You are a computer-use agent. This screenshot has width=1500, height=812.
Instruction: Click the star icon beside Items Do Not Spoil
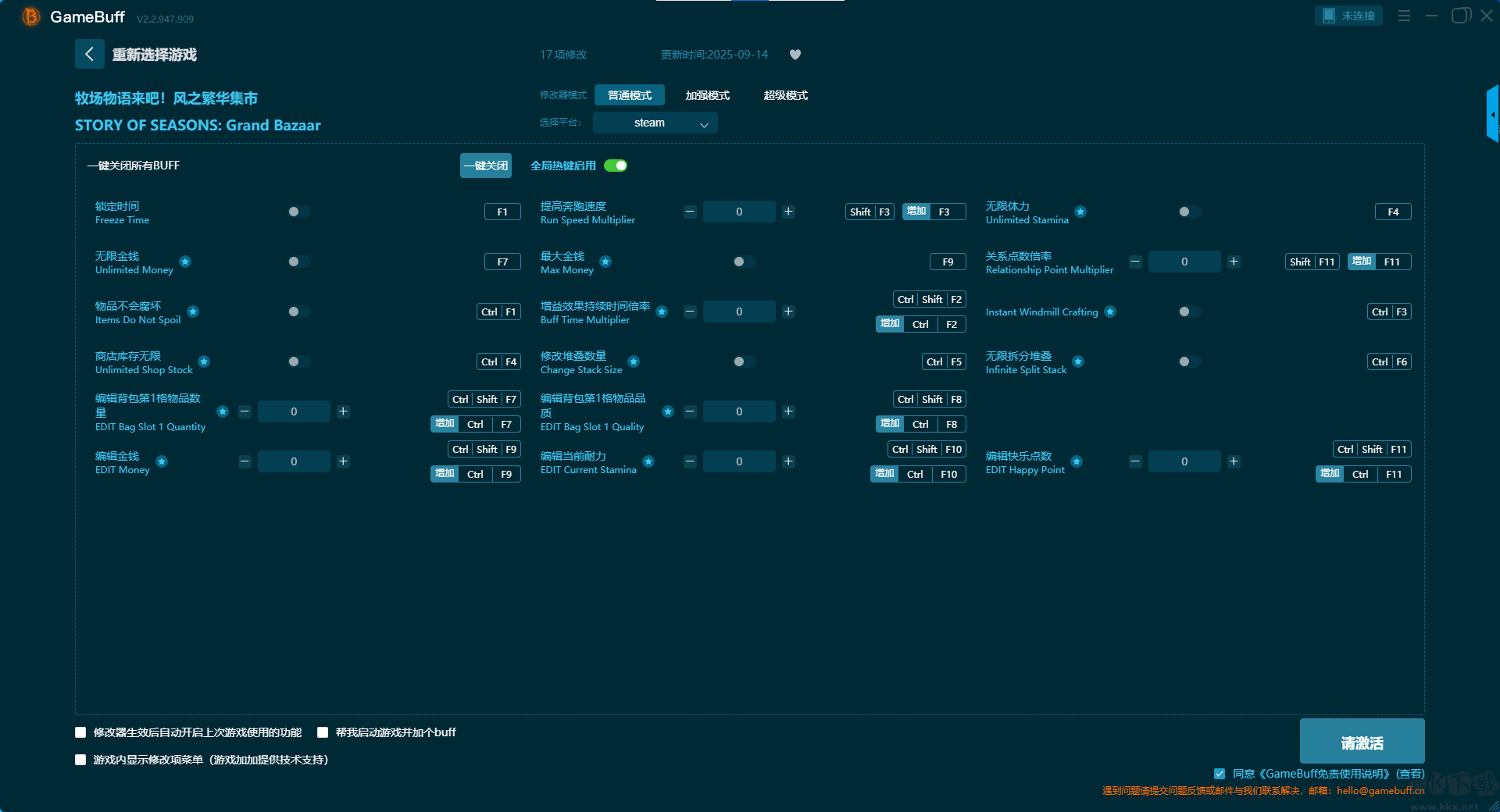tap(193, 312)
